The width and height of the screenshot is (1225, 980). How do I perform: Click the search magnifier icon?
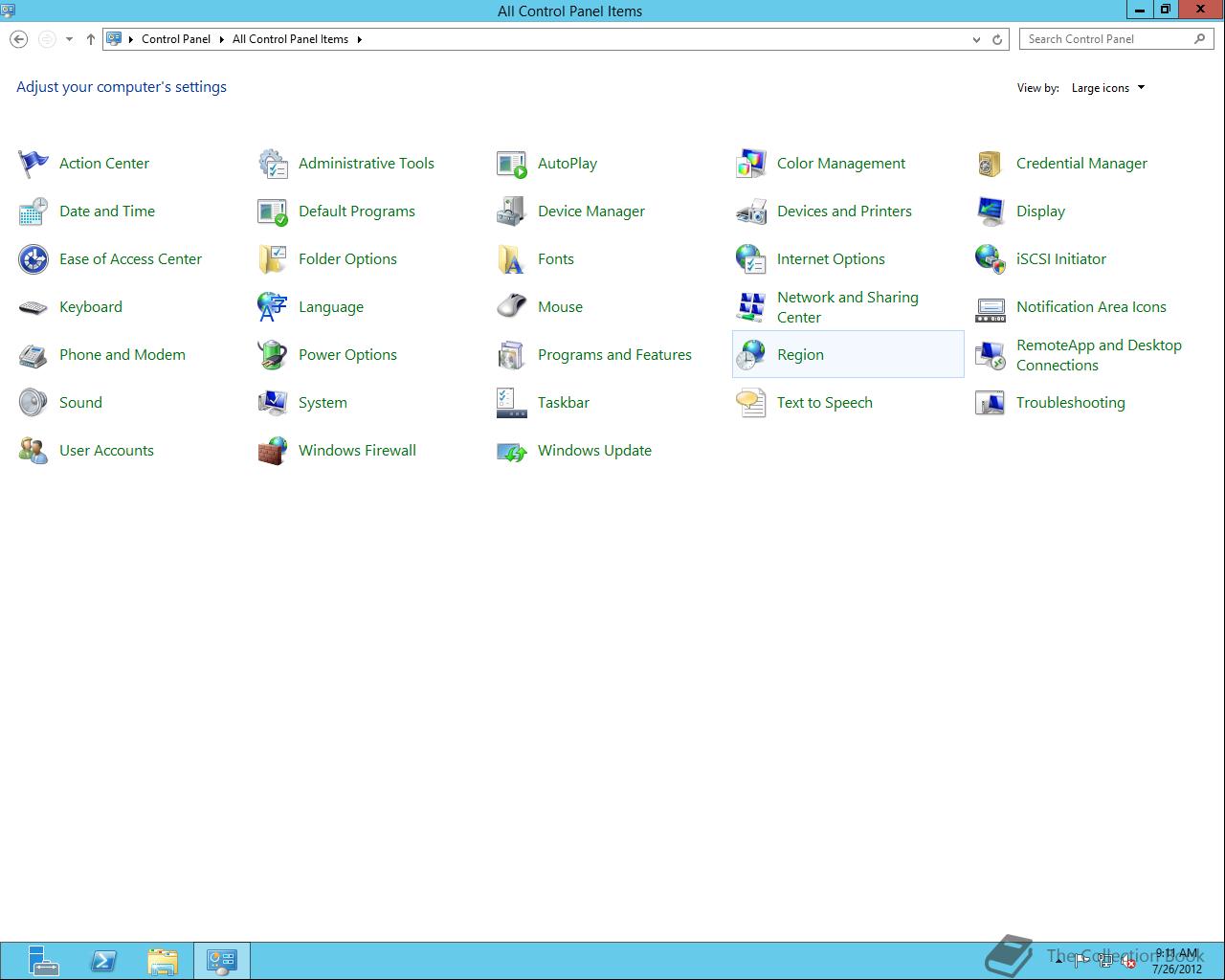tap(1200, 39)
